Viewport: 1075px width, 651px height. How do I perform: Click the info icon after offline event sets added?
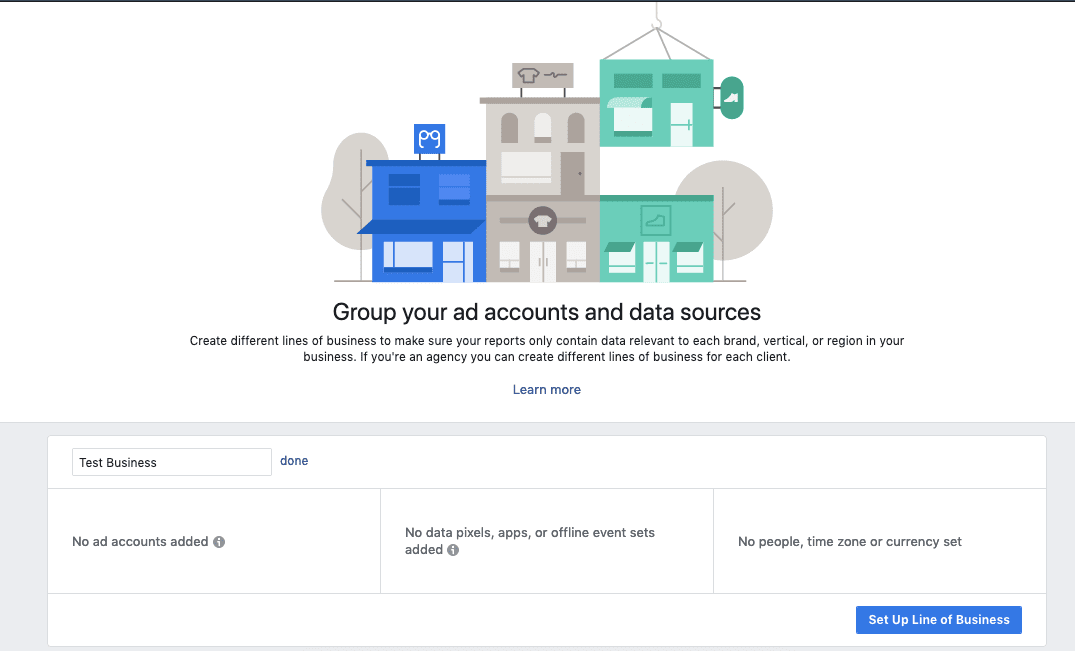452,550
